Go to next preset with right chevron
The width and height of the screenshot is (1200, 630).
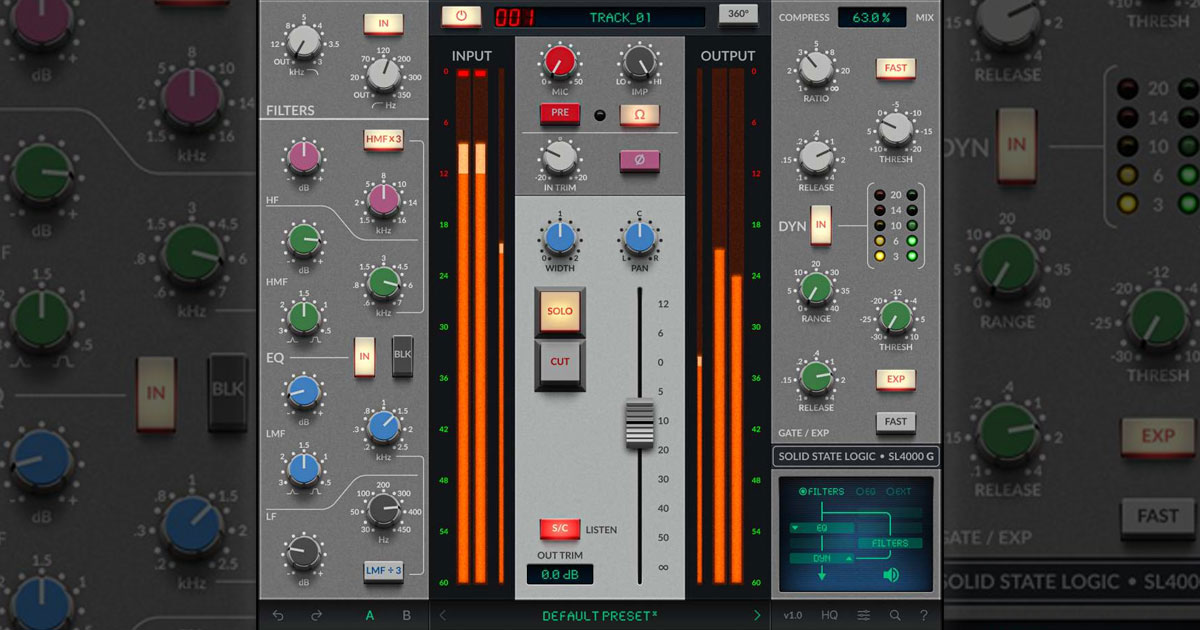[757, 616]
